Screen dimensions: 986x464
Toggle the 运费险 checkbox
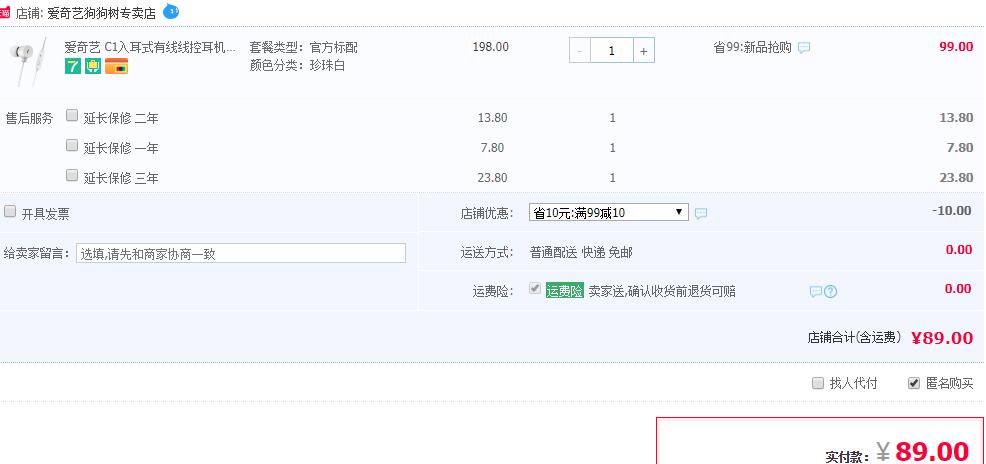click(x=535, y=289)
